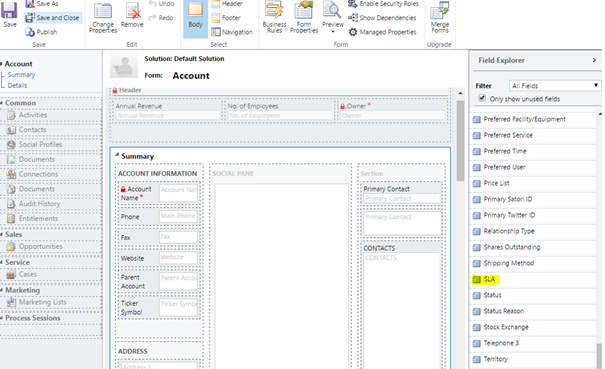Click the Save icon in the ribbon

9,11
